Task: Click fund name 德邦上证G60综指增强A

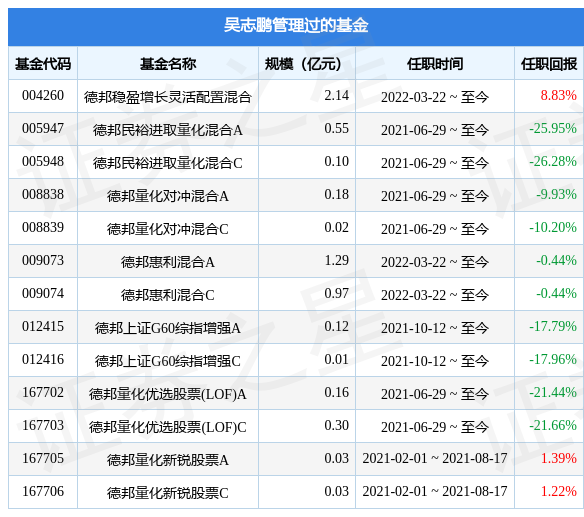Action: pyautogui.click(x=168, y=328)
